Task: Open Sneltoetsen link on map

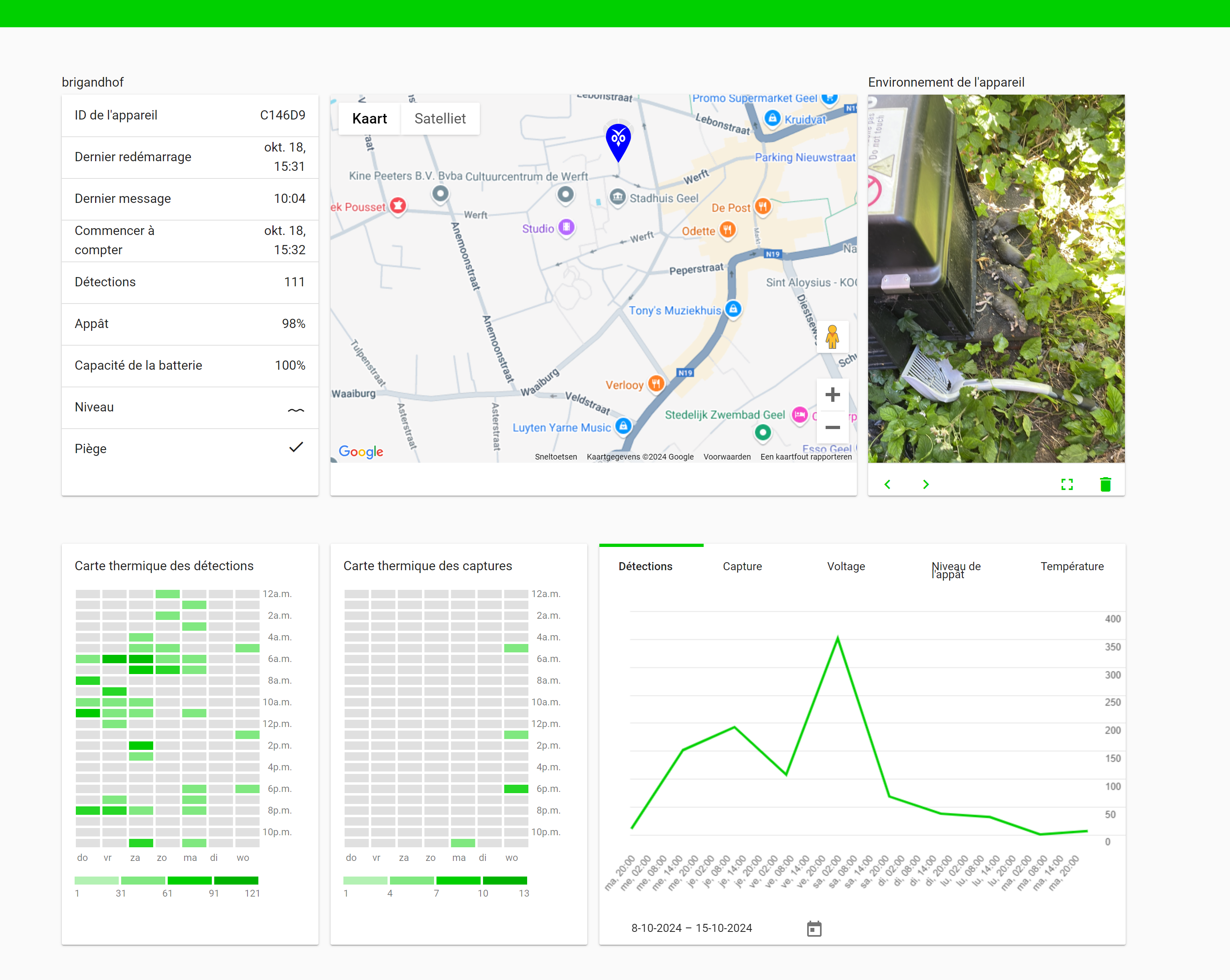Action: point(556,457)
